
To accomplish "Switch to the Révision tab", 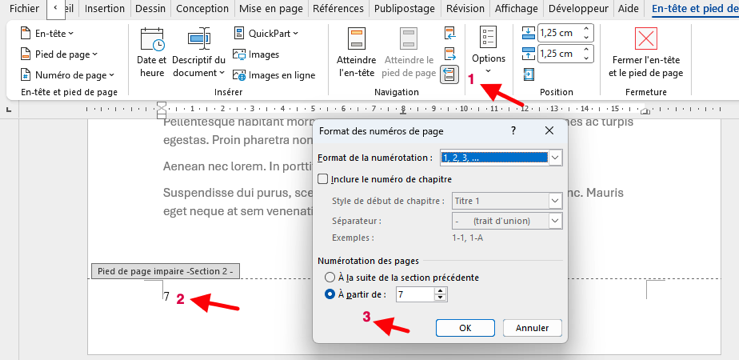I will click(465, 8).
